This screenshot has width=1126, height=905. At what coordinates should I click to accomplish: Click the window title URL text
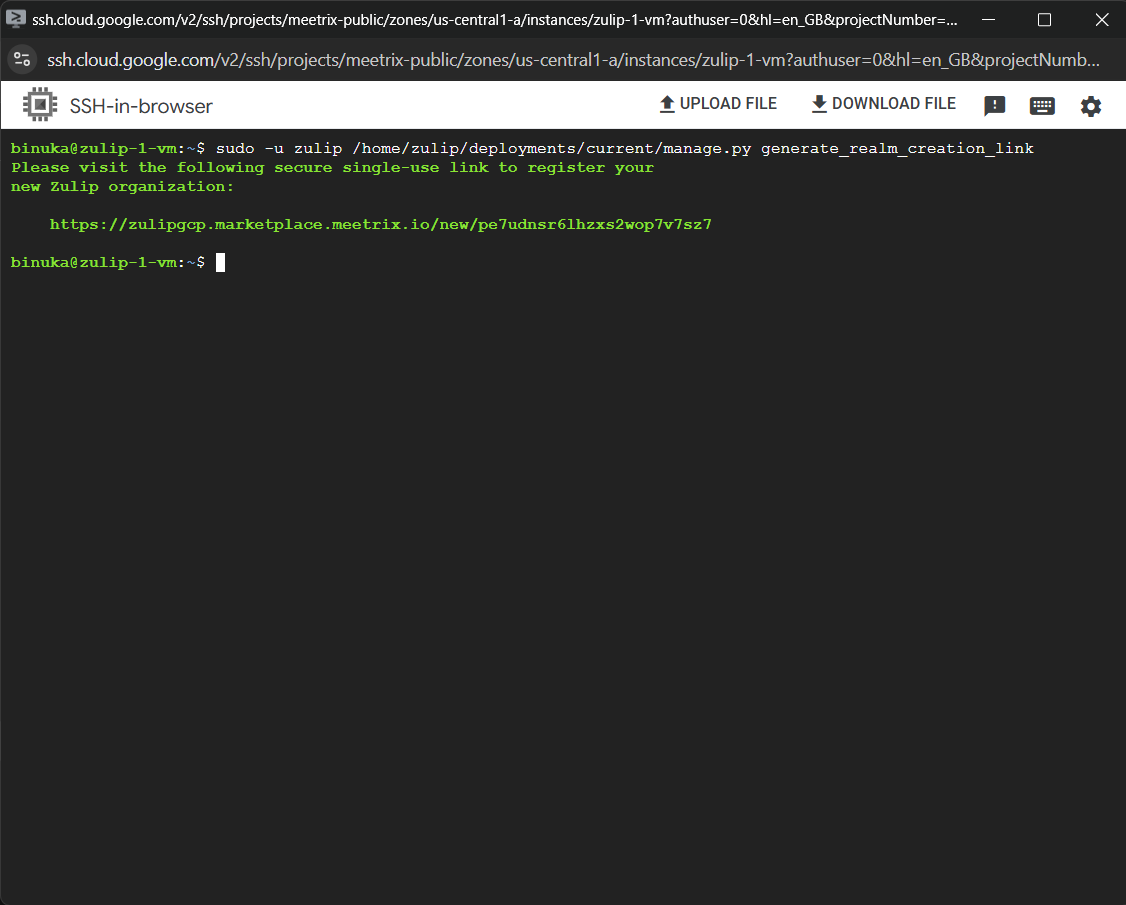(495, 19)
